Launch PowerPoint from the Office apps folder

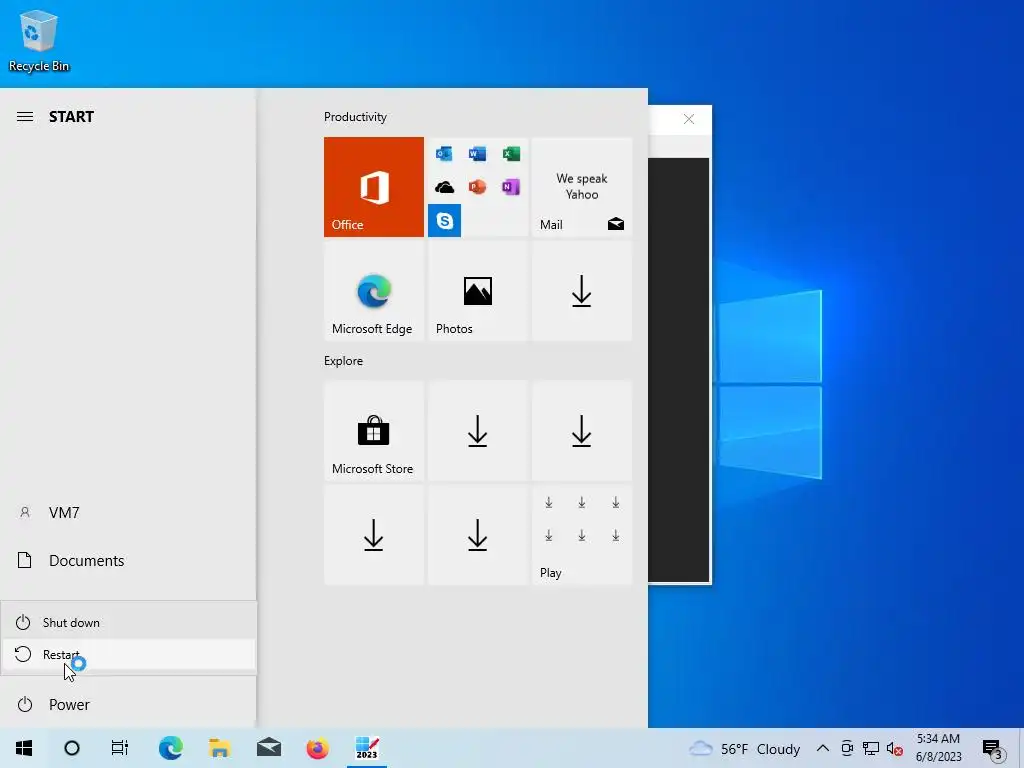tap(477, 187)
